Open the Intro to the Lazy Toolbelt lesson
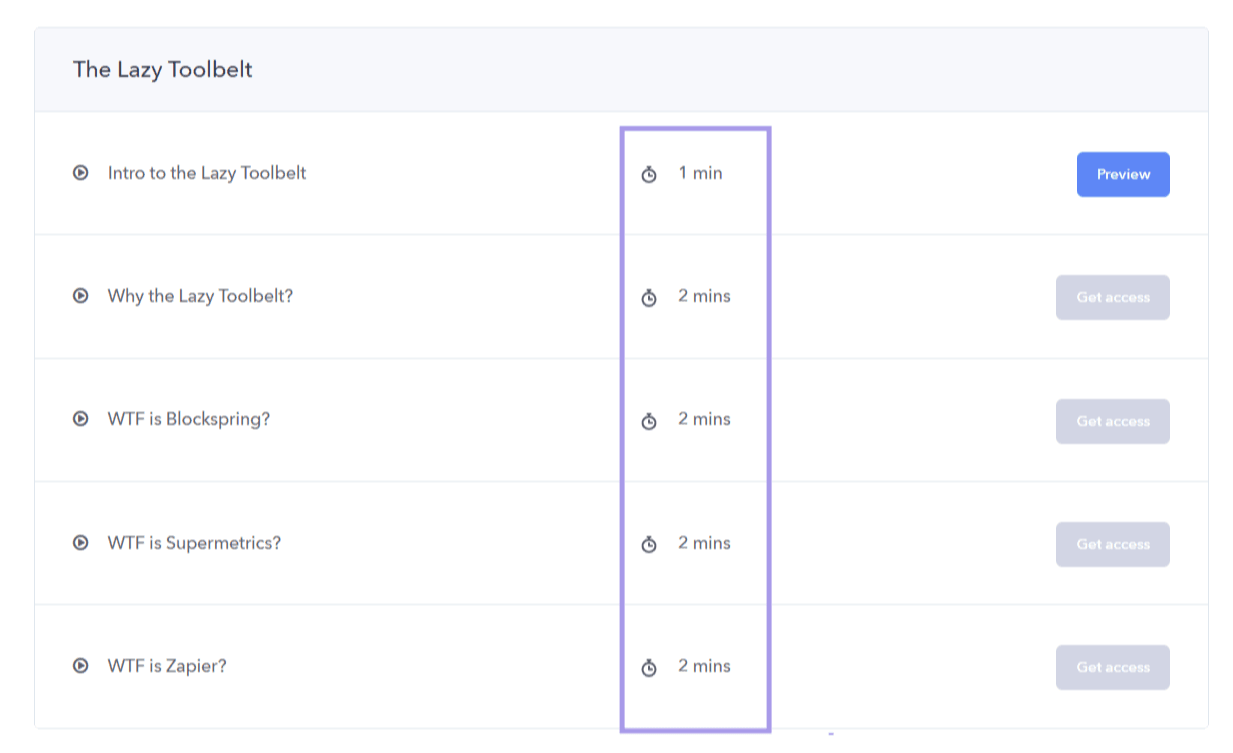This screenshot has width=1233, height=753. point(207,172)
